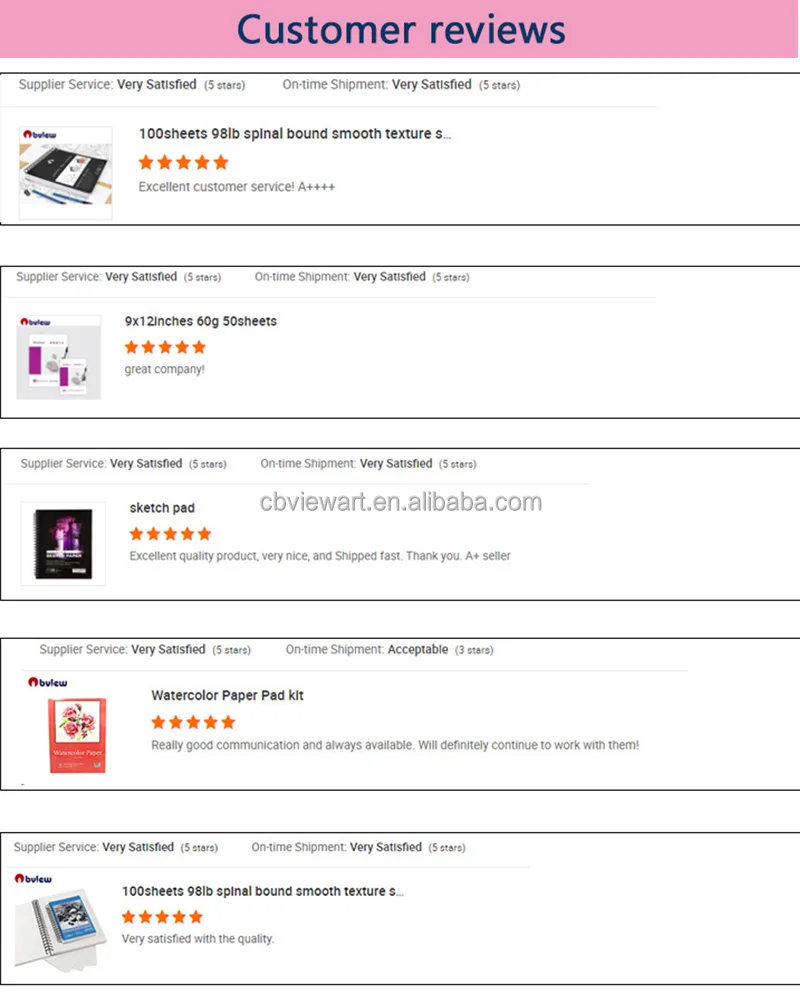
Task: Click the 'Customer reviews' header banner
Action: coord(399,29)
